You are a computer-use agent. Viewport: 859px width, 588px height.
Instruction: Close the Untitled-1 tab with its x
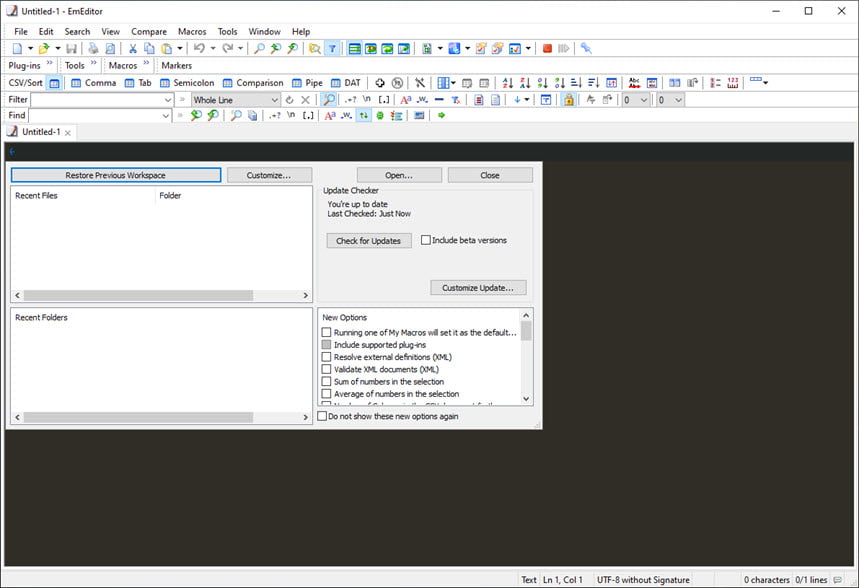(68, 133)
